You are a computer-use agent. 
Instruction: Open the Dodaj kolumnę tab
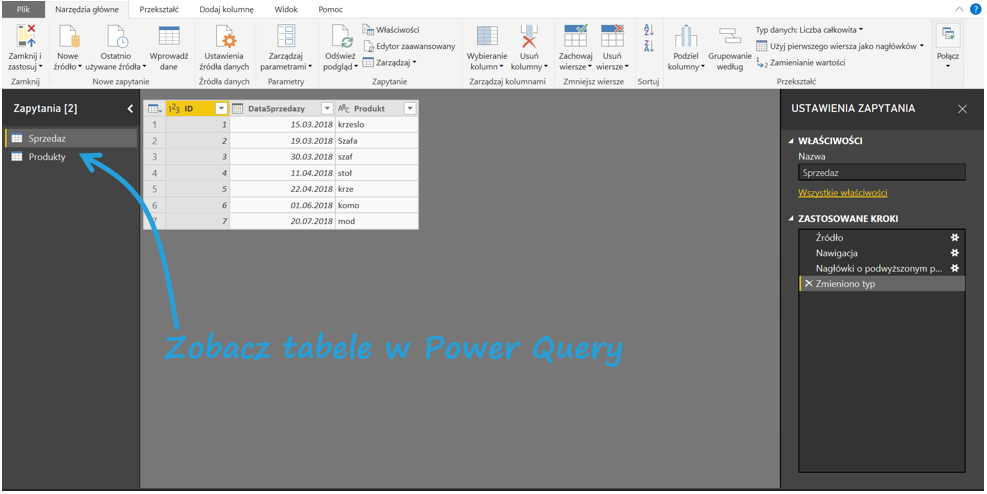pyautogui.click(x=226, y=9)
